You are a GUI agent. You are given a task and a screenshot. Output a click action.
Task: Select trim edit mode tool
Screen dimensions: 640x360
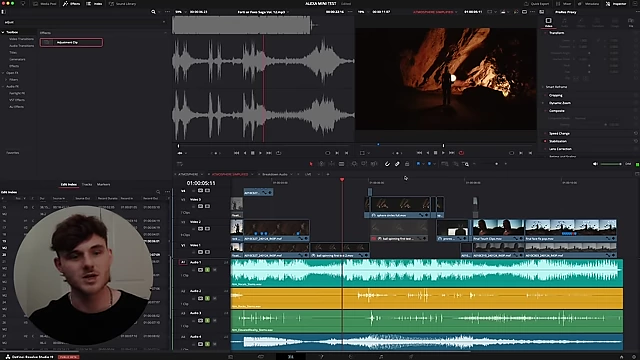point(321,164)
